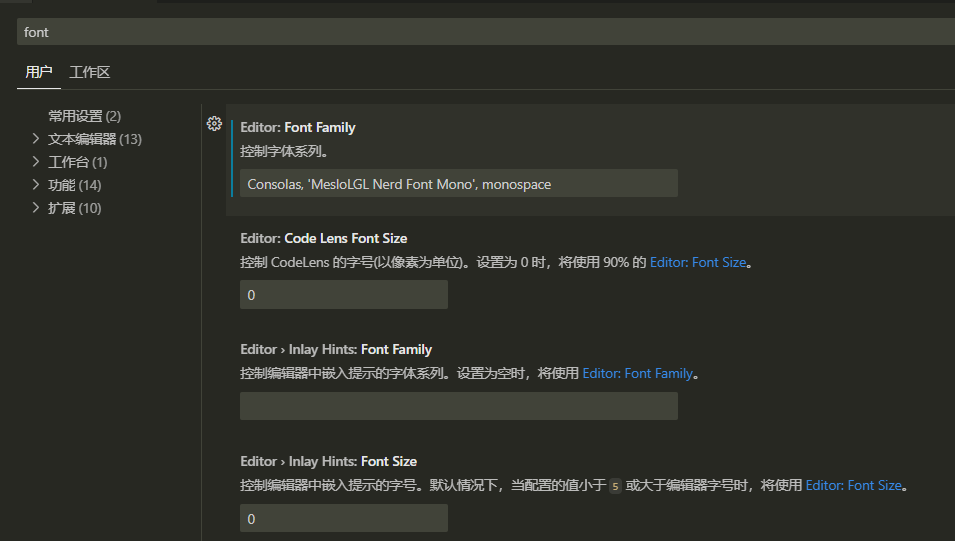955x541 pixels.
Task: Expand the 文本编辑器 tree chevron
Action: point(36,139)
